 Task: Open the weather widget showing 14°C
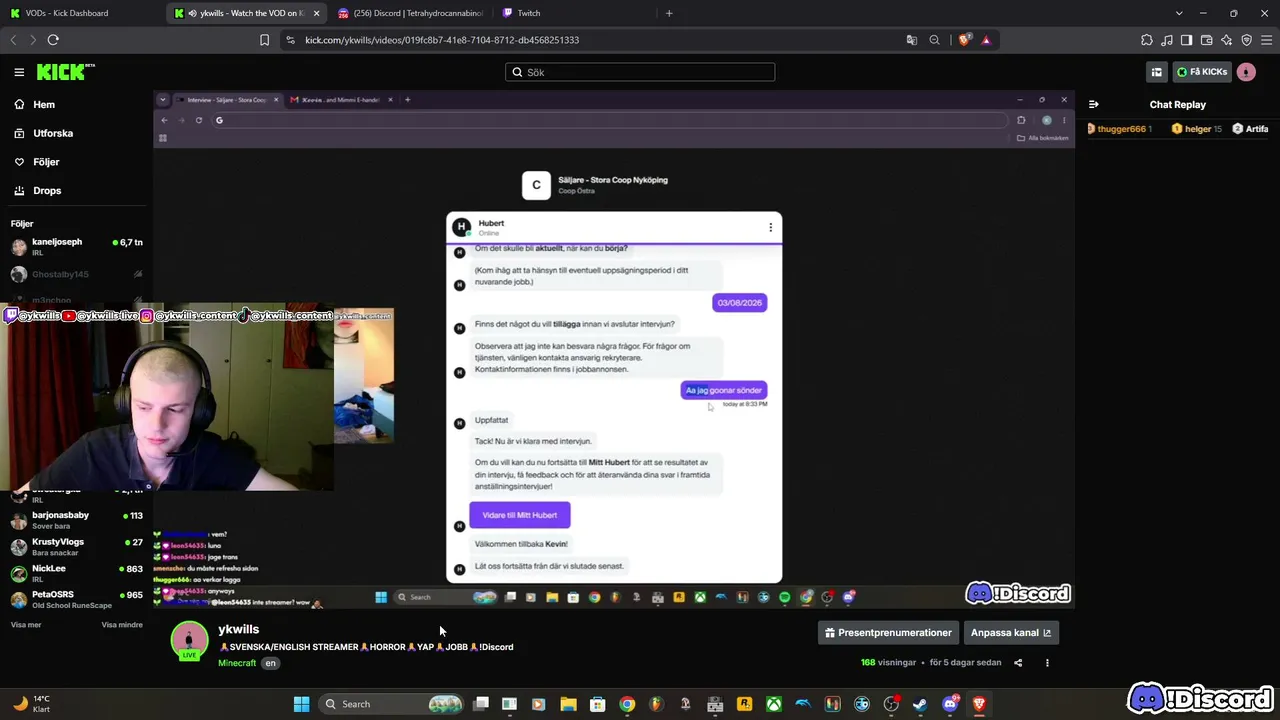click(30, 704)
